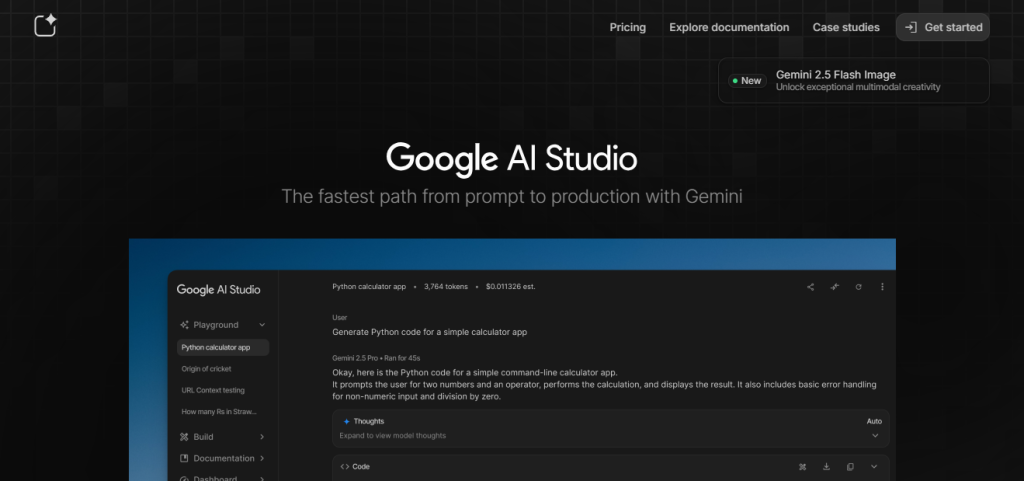Open the three-dot more options menu

tap(882, 287)
